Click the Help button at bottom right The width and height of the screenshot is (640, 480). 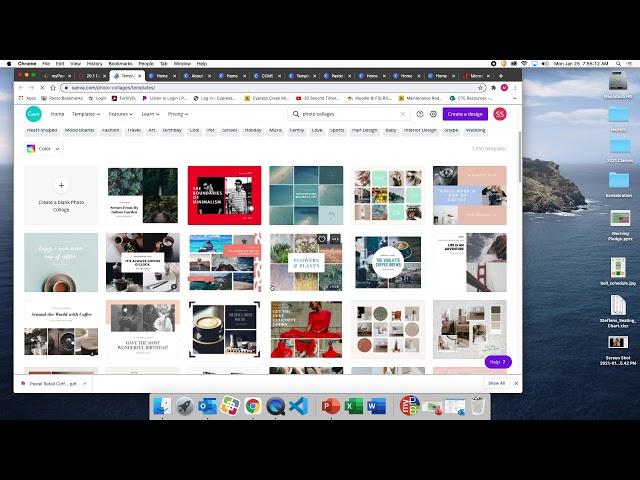point(498,362)
